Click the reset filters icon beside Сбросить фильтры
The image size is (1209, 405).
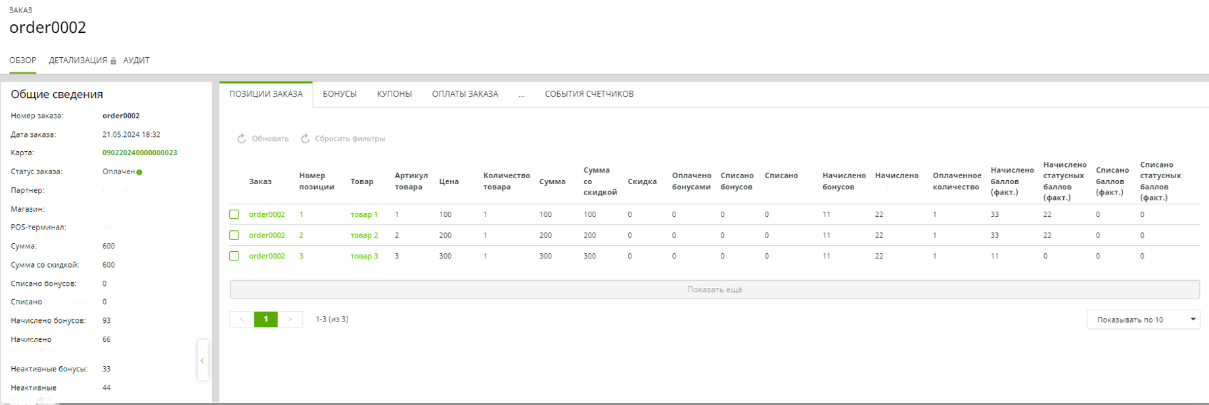click(x=304, y=139)
